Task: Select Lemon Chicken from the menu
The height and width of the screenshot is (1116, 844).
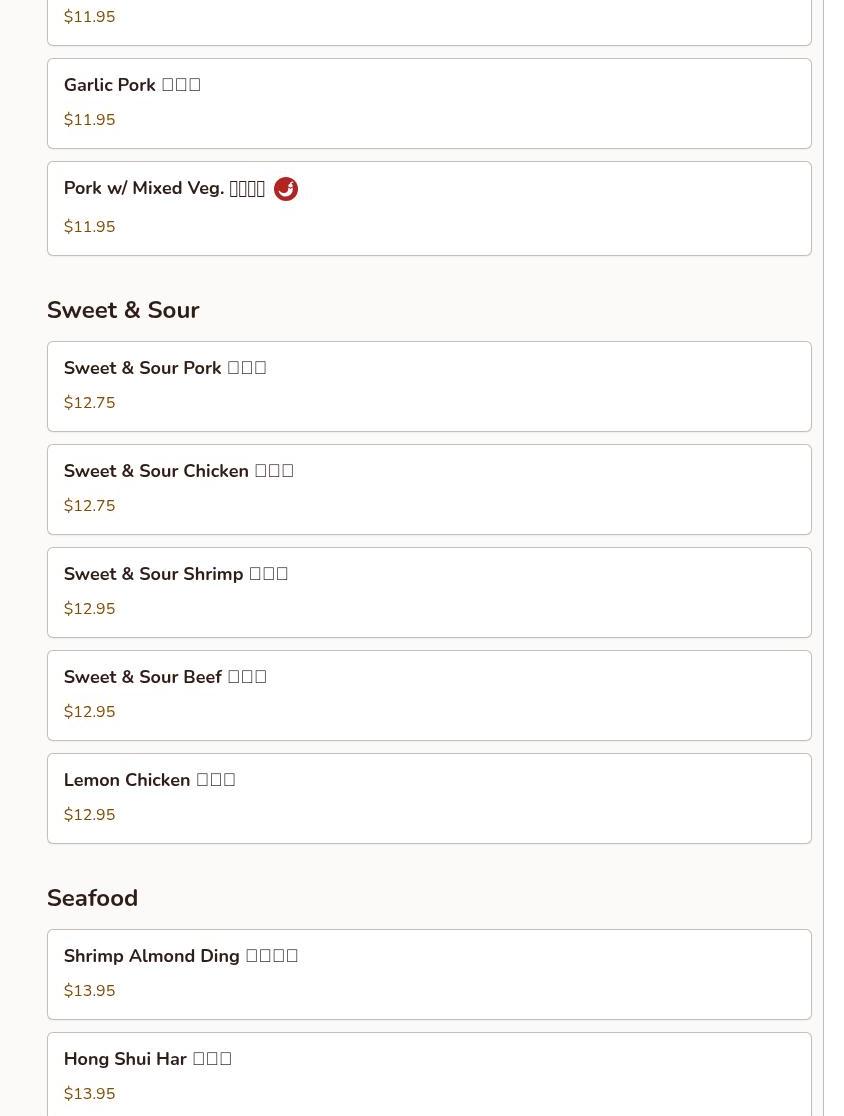Action: (429, 799)
